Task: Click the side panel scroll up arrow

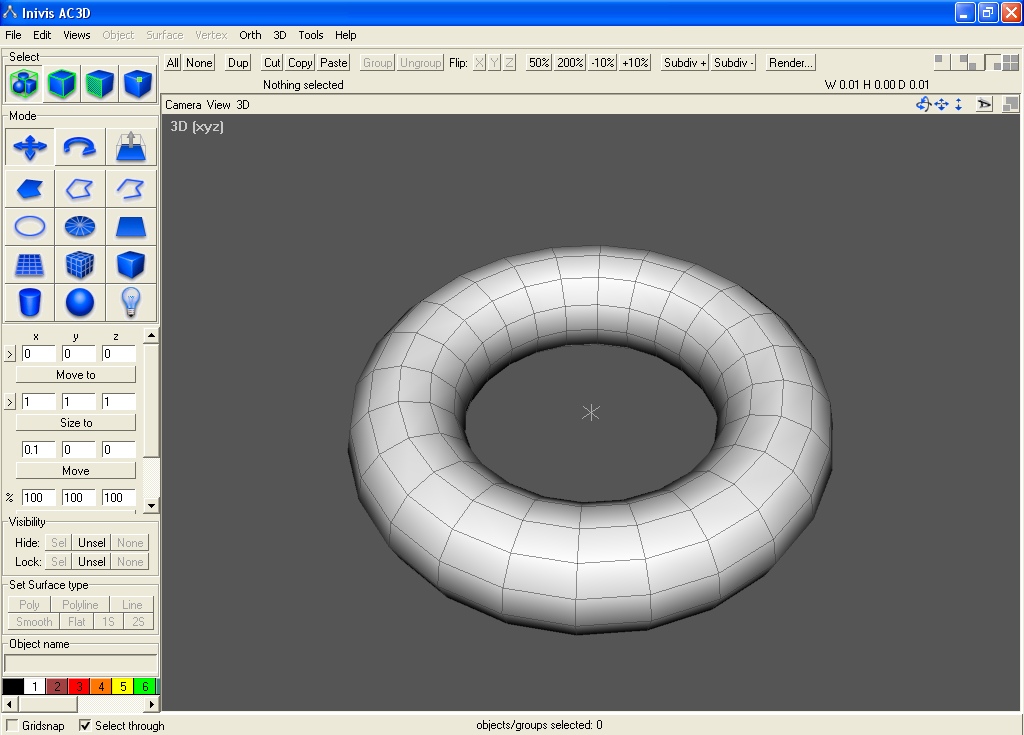Action: [x=152, y=336]
